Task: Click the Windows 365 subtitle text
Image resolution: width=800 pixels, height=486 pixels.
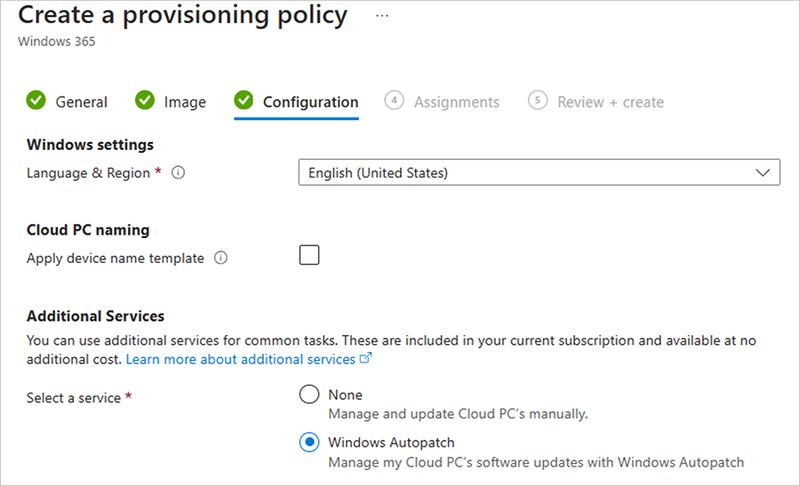Action: point(57,41)
